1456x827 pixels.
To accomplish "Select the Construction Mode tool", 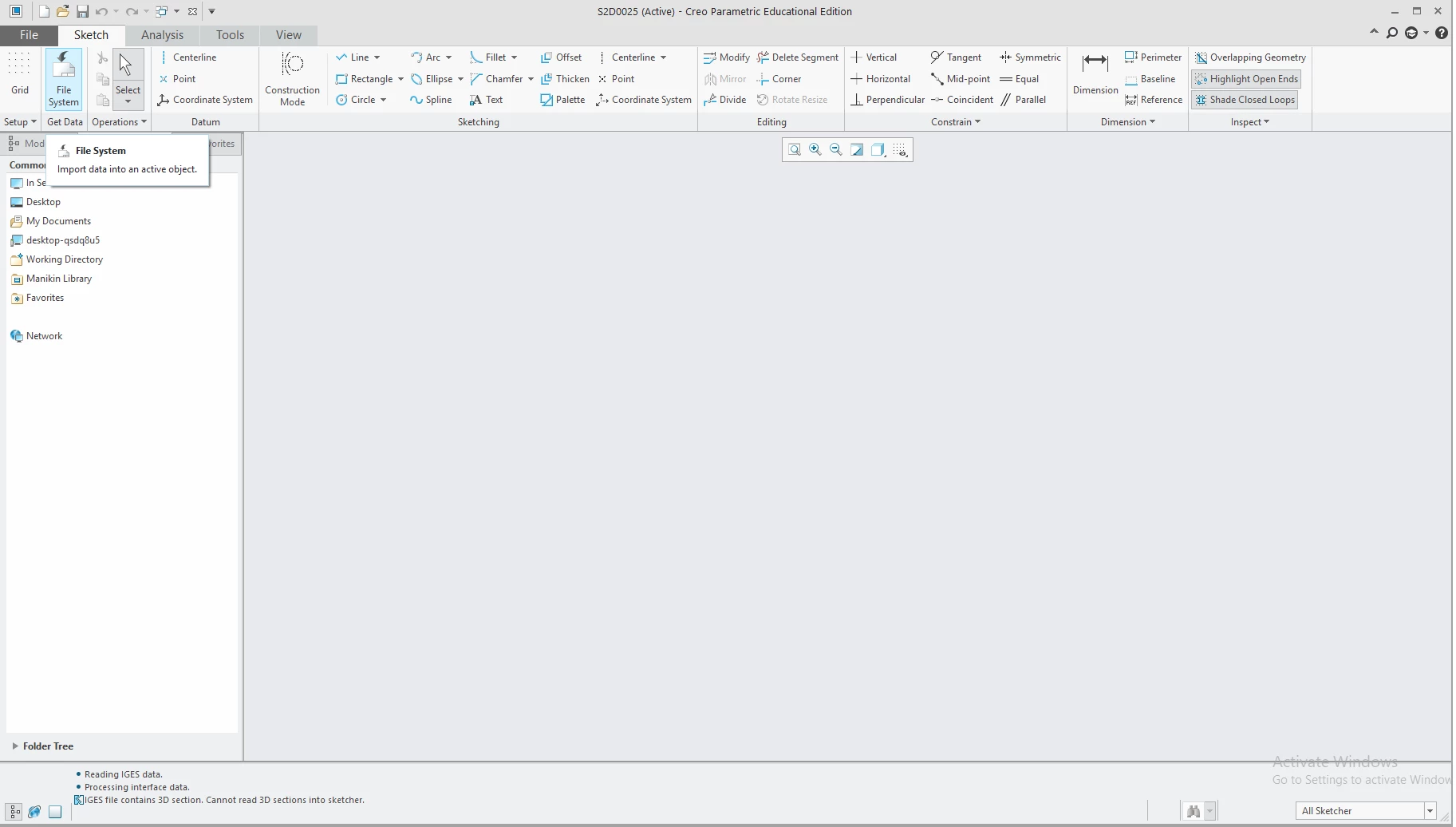I will [x=292, y=79].
